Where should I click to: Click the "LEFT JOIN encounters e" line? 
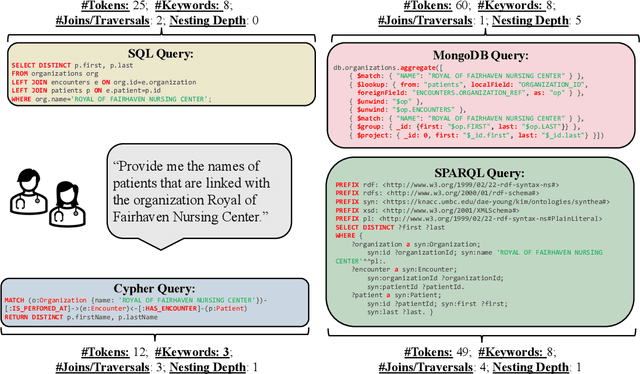(104, 82)
